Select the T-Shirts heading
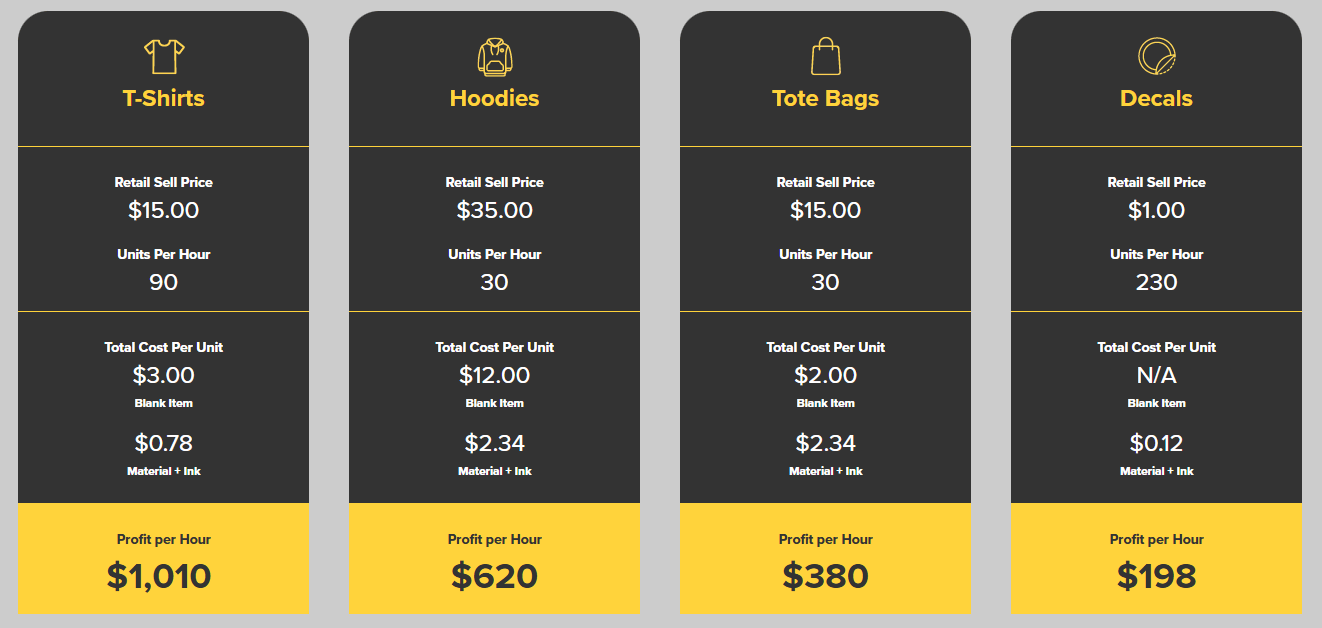1322x628 pixels. pyautogui.click(x=164, y=98)
